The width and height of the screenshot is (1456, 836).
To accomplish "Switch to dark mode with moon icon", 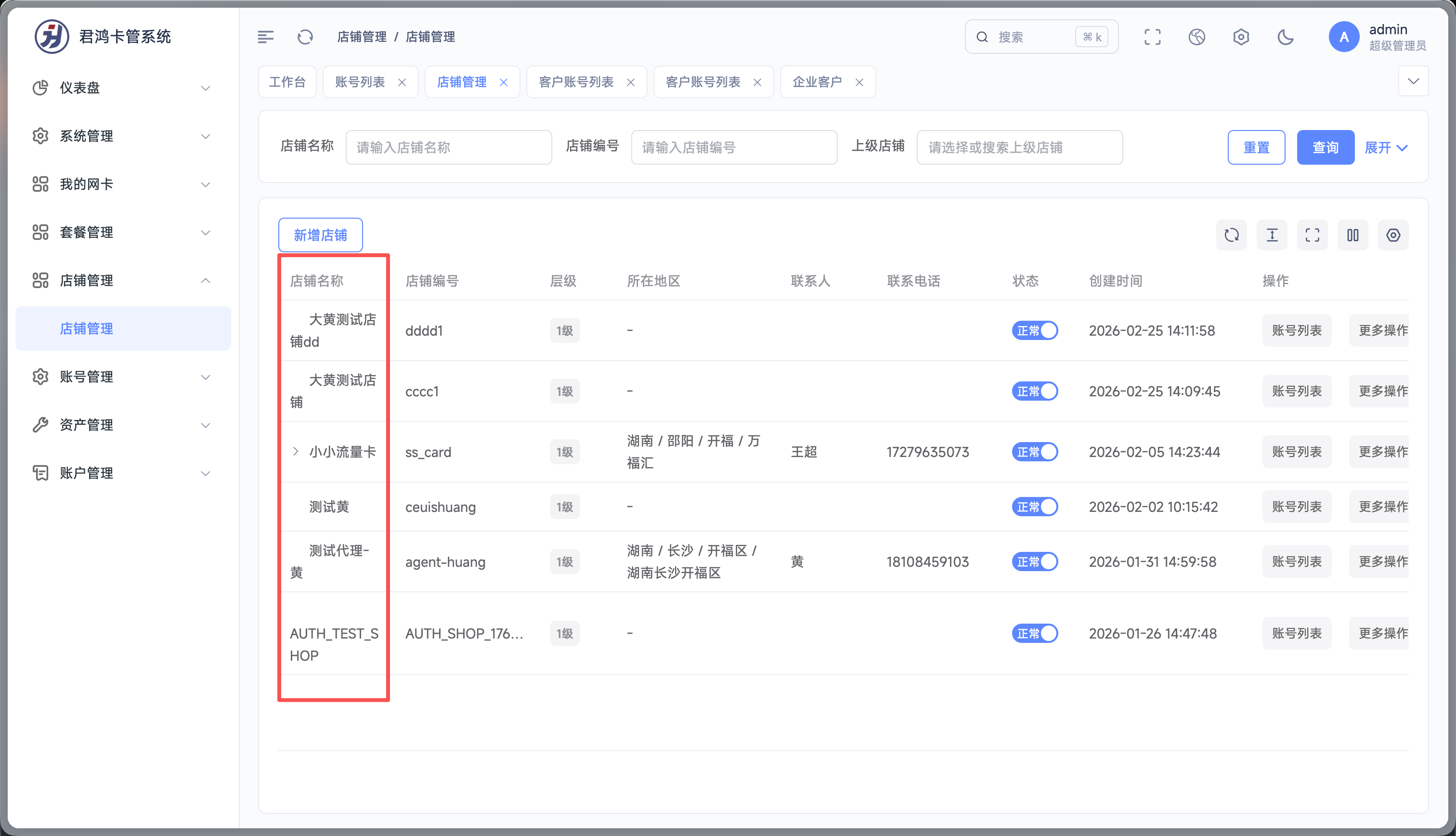I will [1285, 38].
